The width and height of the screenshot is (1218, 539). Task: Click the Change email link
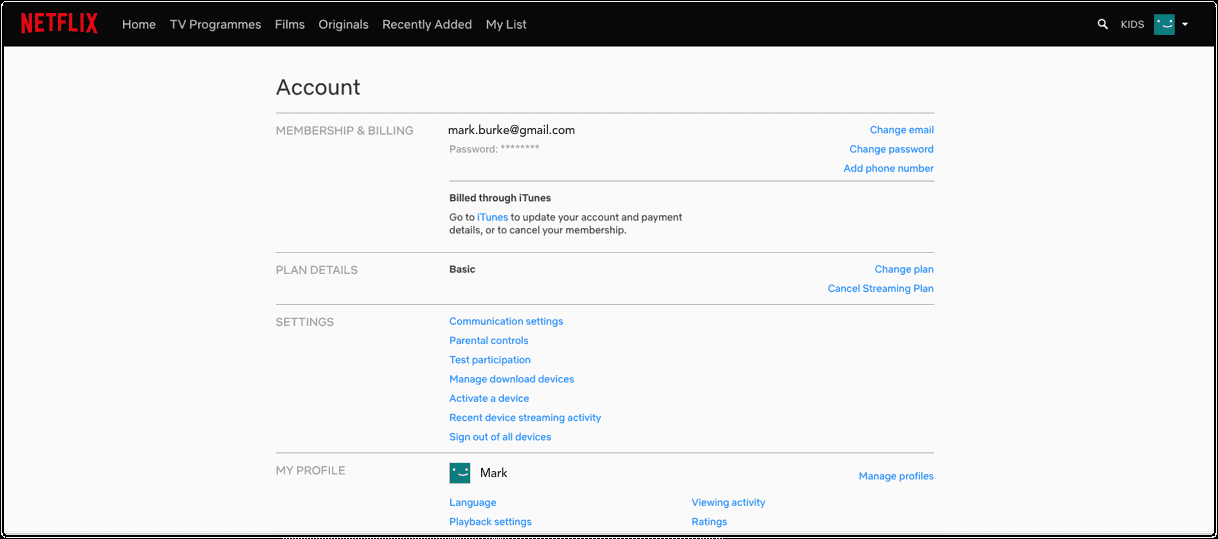(x=902, y=130)
